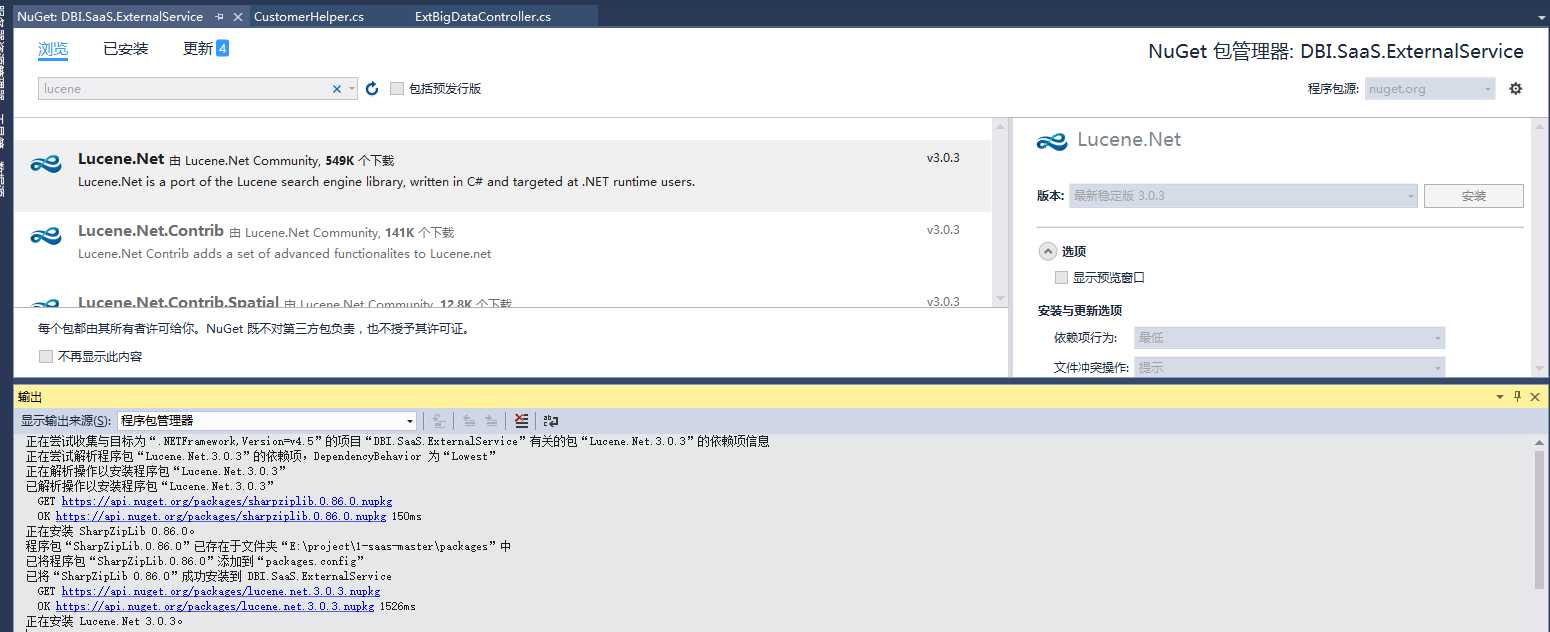Screen dimensions: 1550x632
Task: Open the CustomerHelper.cs tab
Action: (x=309, y=17)
